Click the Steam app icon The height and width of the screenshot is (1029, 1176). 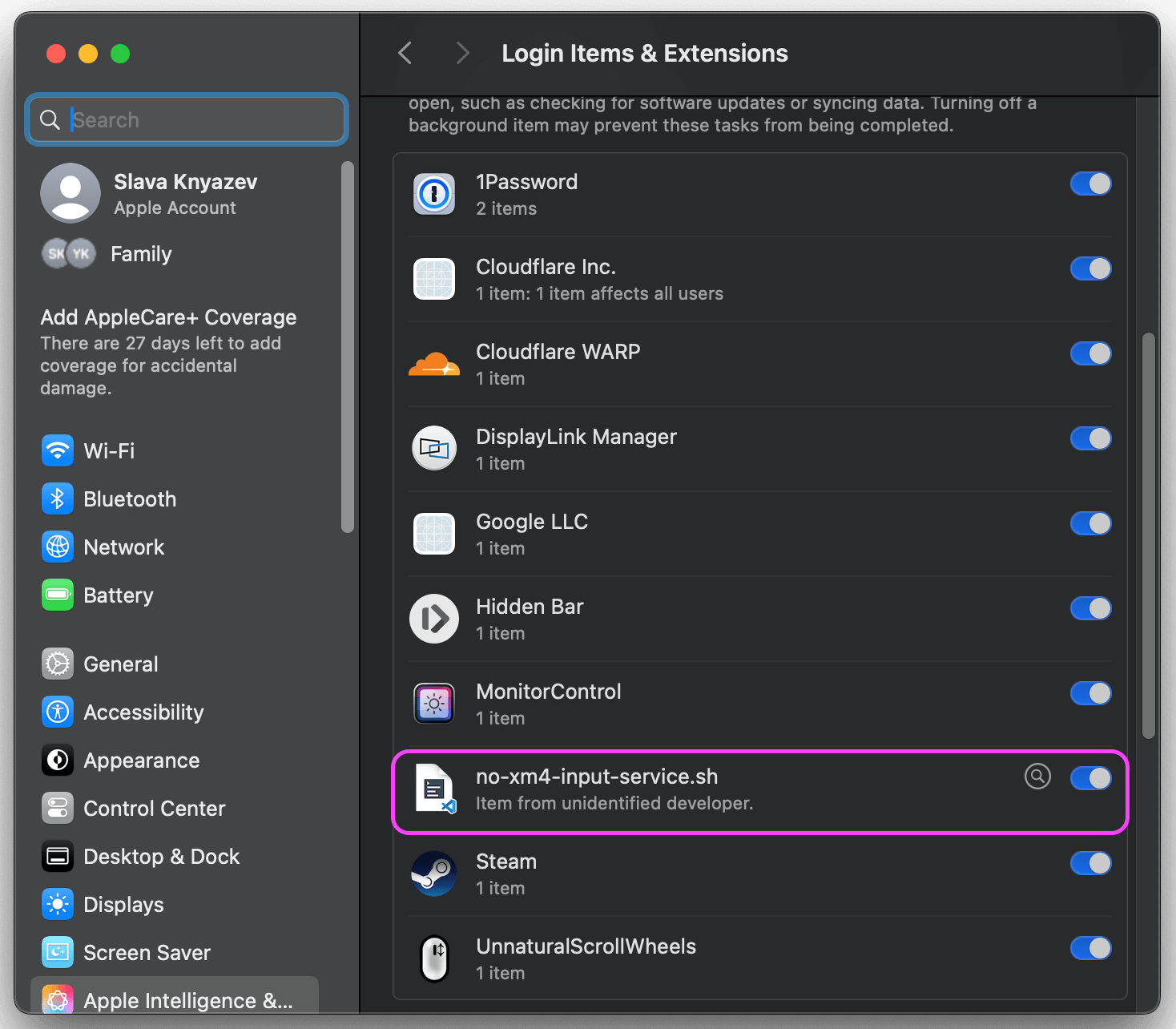tap(434, 874)
